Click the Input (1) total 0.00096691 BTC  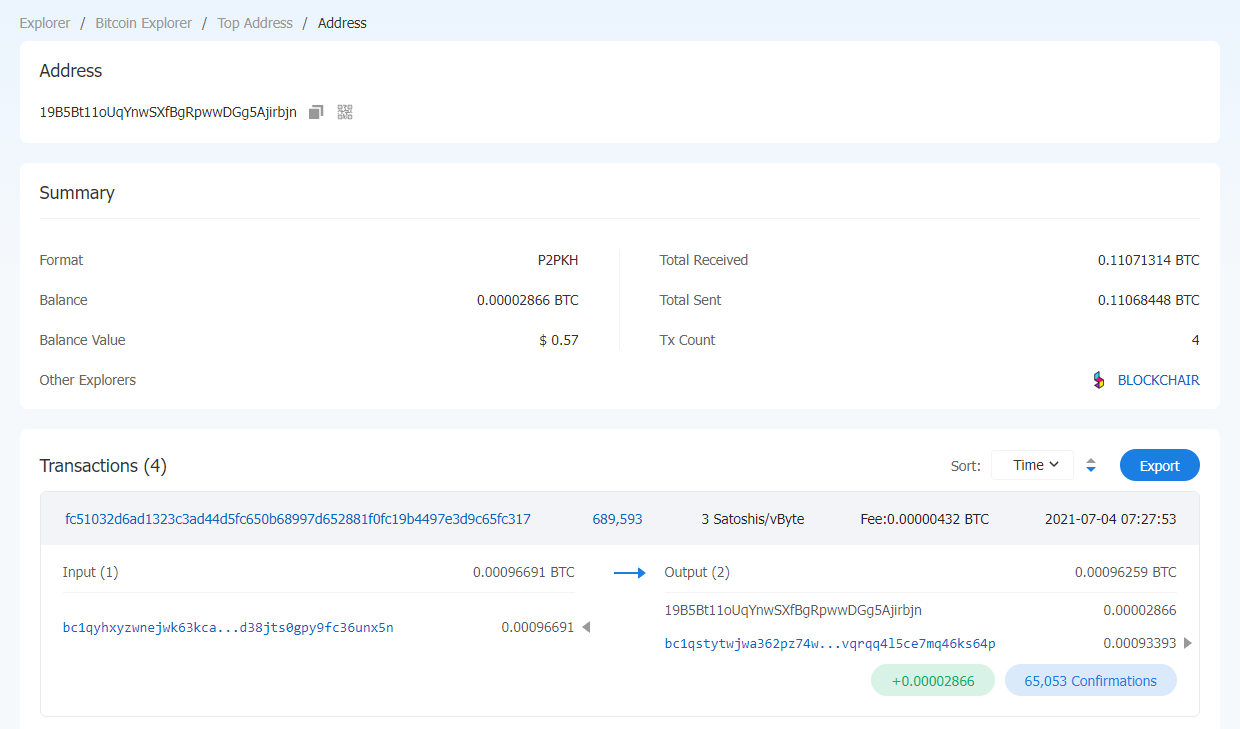[x=524, y=572]
